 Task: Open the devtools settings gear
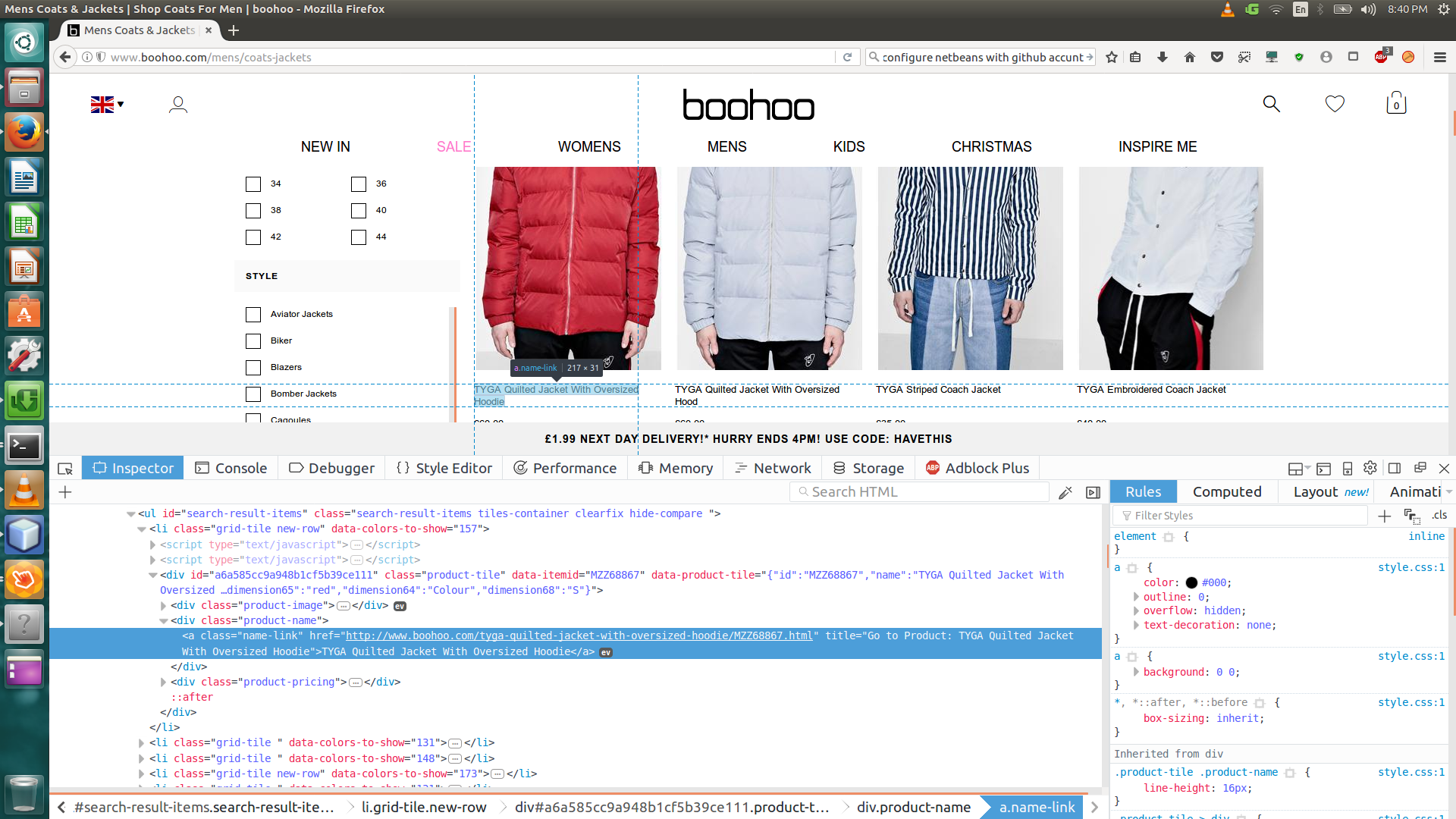1370,468
